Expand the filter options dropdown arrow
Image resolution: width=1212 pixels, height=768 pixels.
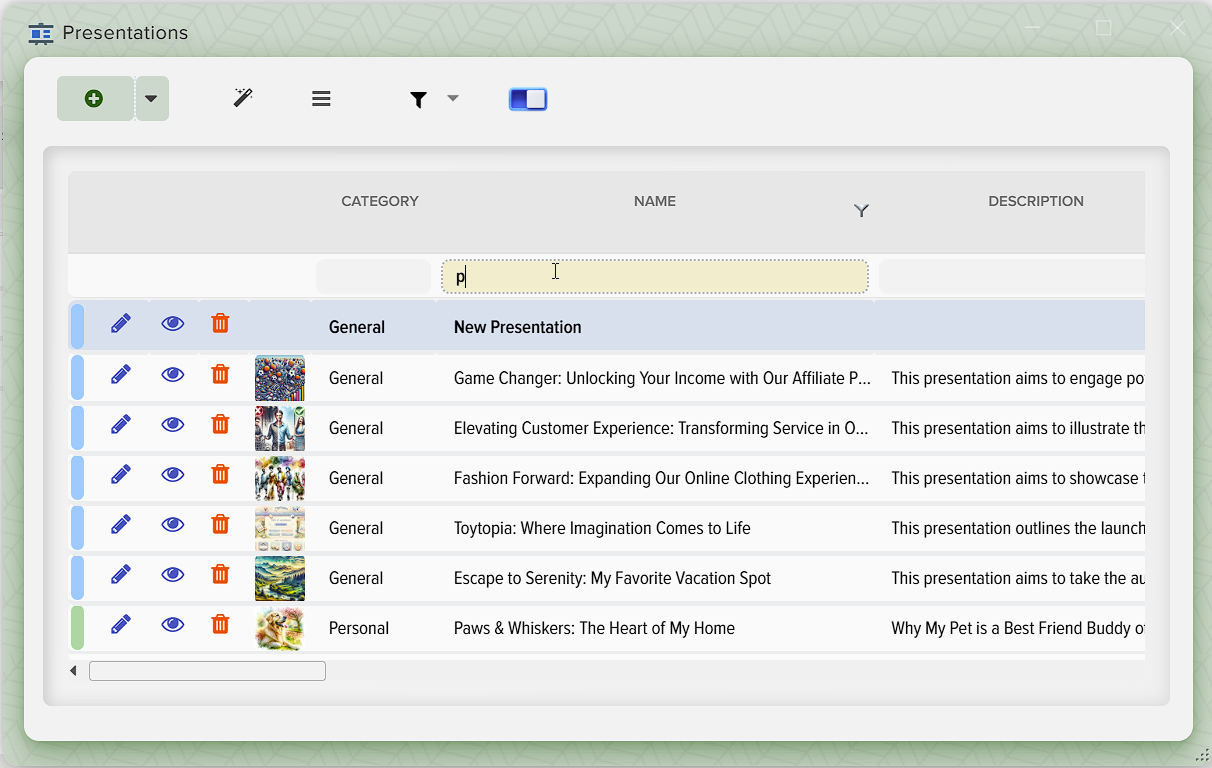click(453, 98)
